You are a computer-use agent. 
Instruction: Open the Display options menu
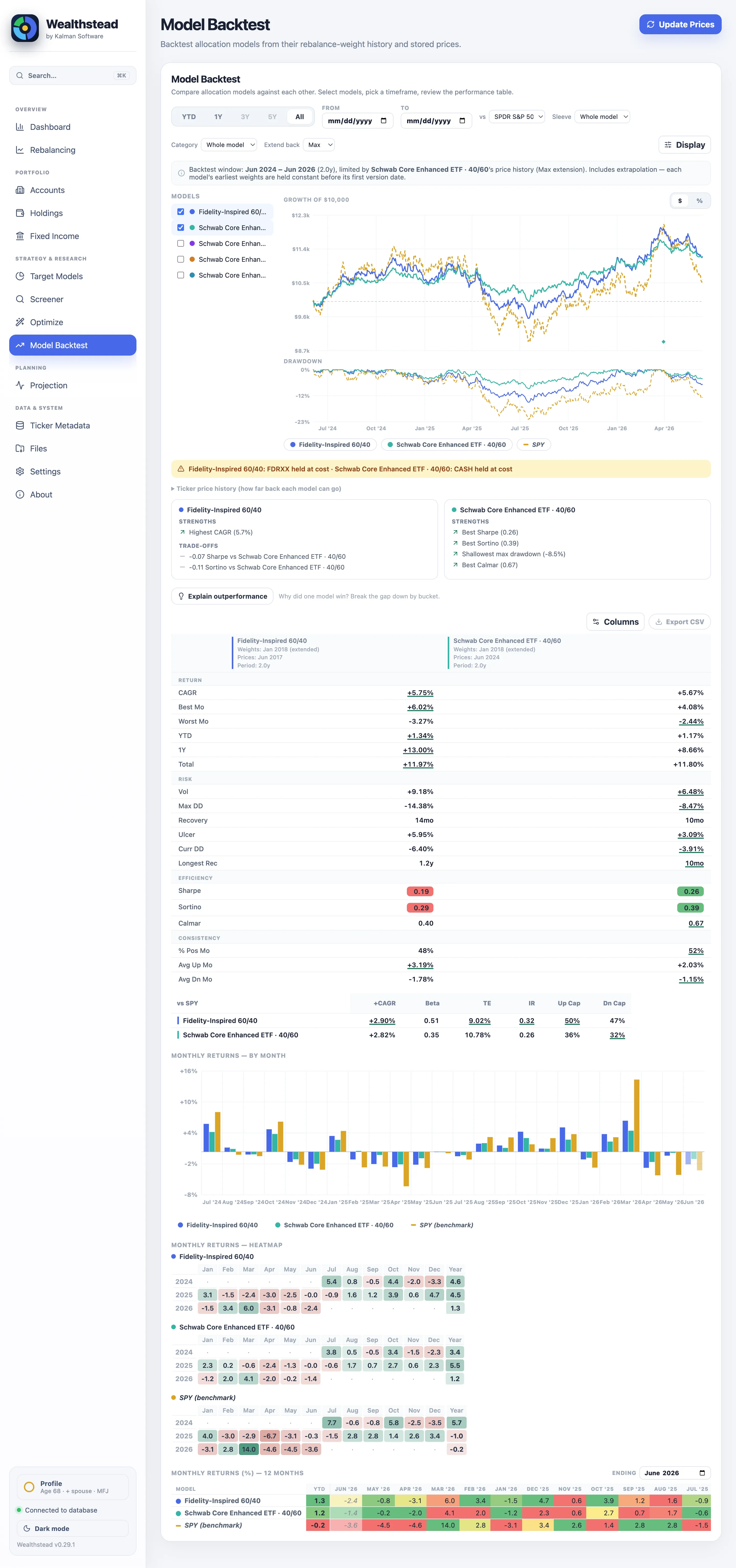684,145
